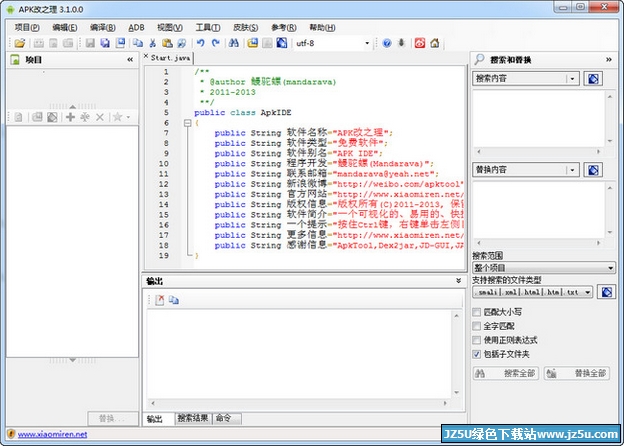Click the binoculars find icon in toolbar
The width and height of the screenshot is (624, 446).
pyautogui.click(x=234, y=43)
